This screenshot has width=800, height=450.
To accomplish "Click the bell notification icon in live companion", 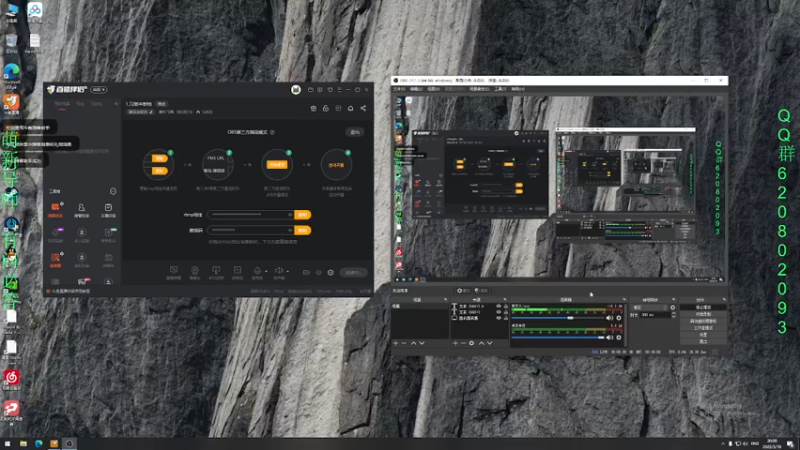I will point(351,108).
